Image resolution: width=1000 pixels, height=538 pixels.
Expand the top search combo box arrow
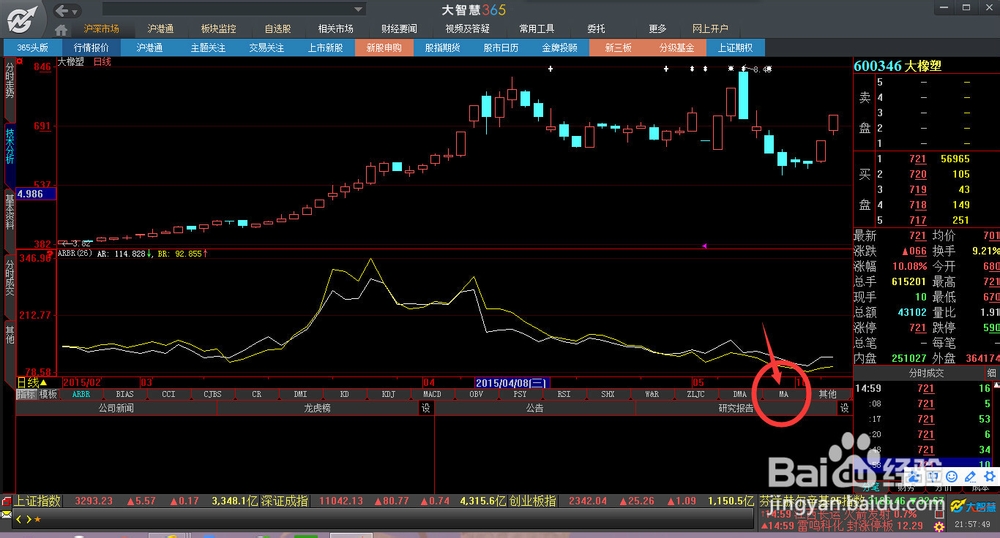point(358,9)
